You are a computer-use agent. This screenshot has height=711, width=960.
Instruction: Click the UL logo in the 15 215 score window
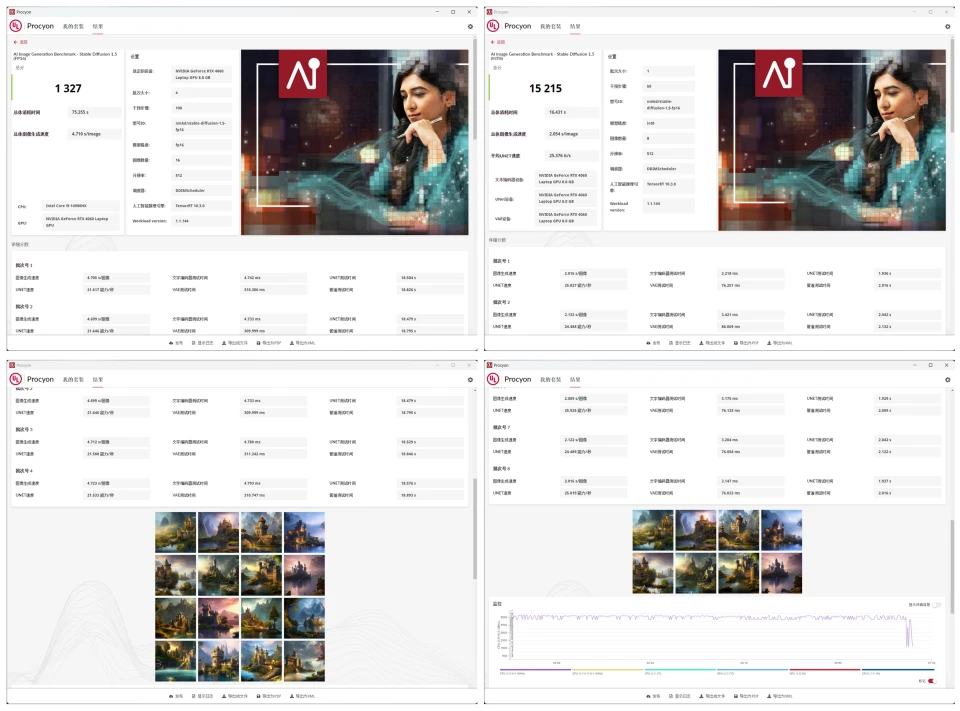pos(493,26)
